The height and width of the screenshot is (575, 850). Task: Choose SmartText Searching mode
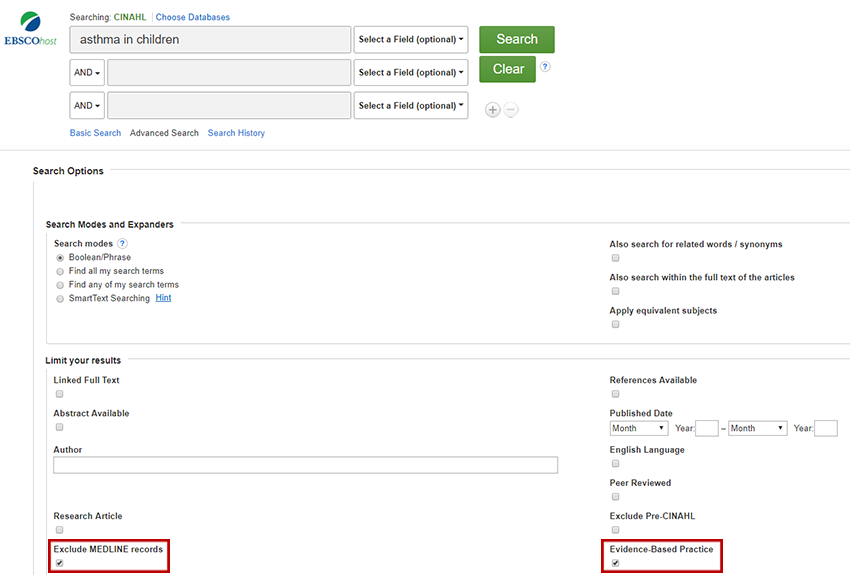(x=60, y=299)
